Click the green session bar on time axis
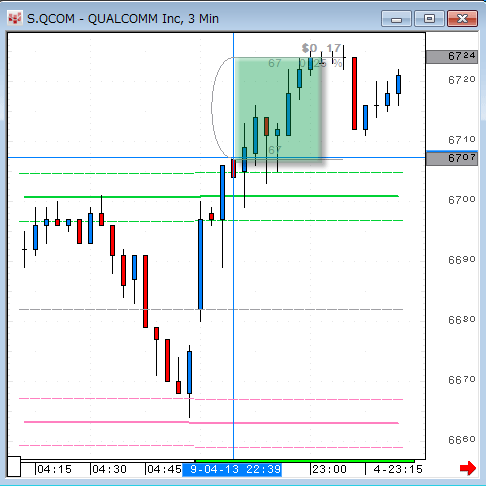 click(304, 461)
